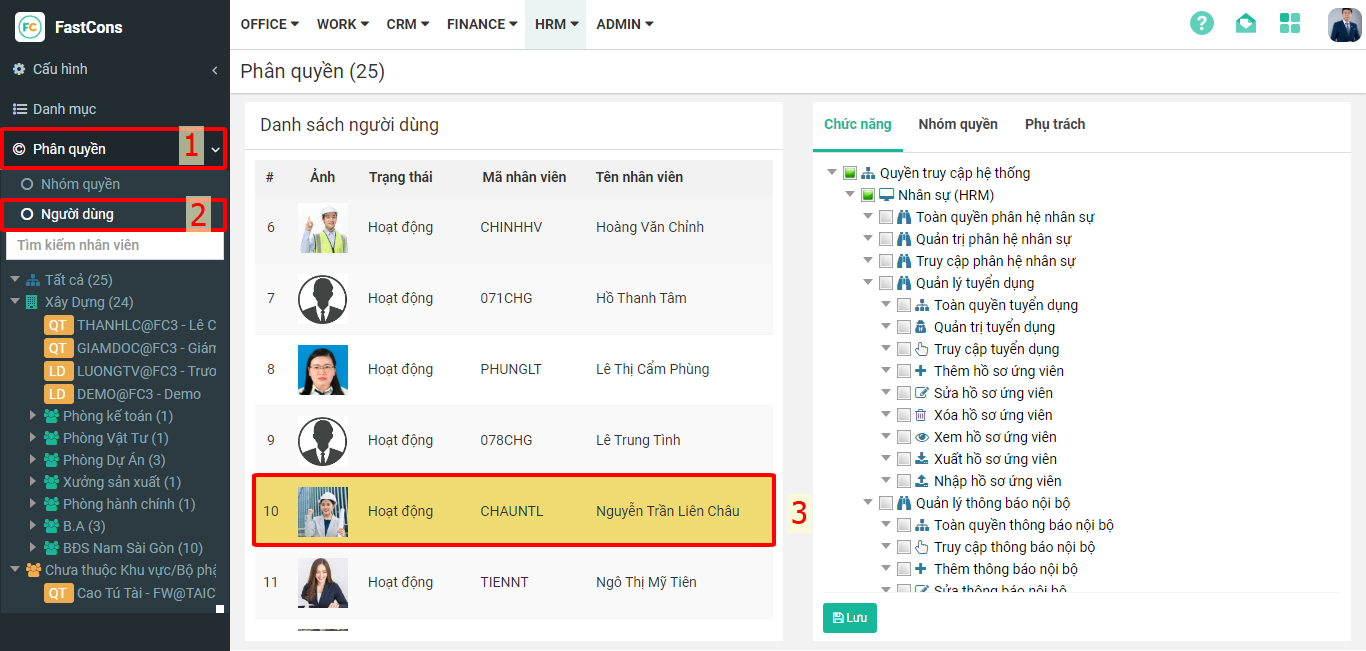Click the help question mark icon
Image resolution: width=1366 pixels, height=651 pixels.
(1201, 24)
